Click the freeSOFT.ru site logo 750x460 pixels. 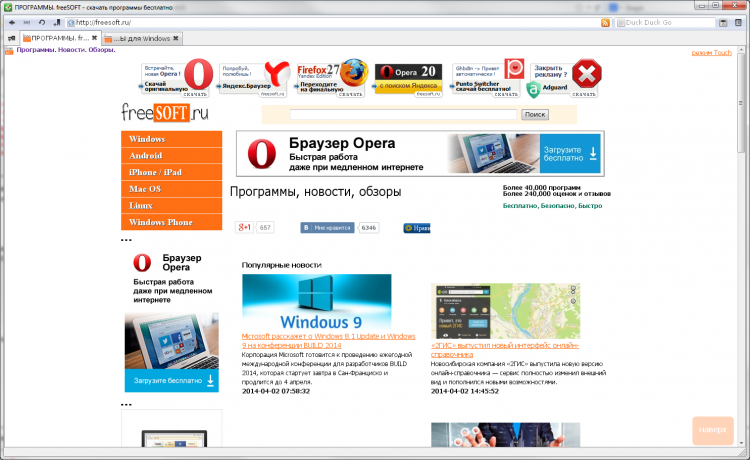pyautogui.click(x=165, y=113)
